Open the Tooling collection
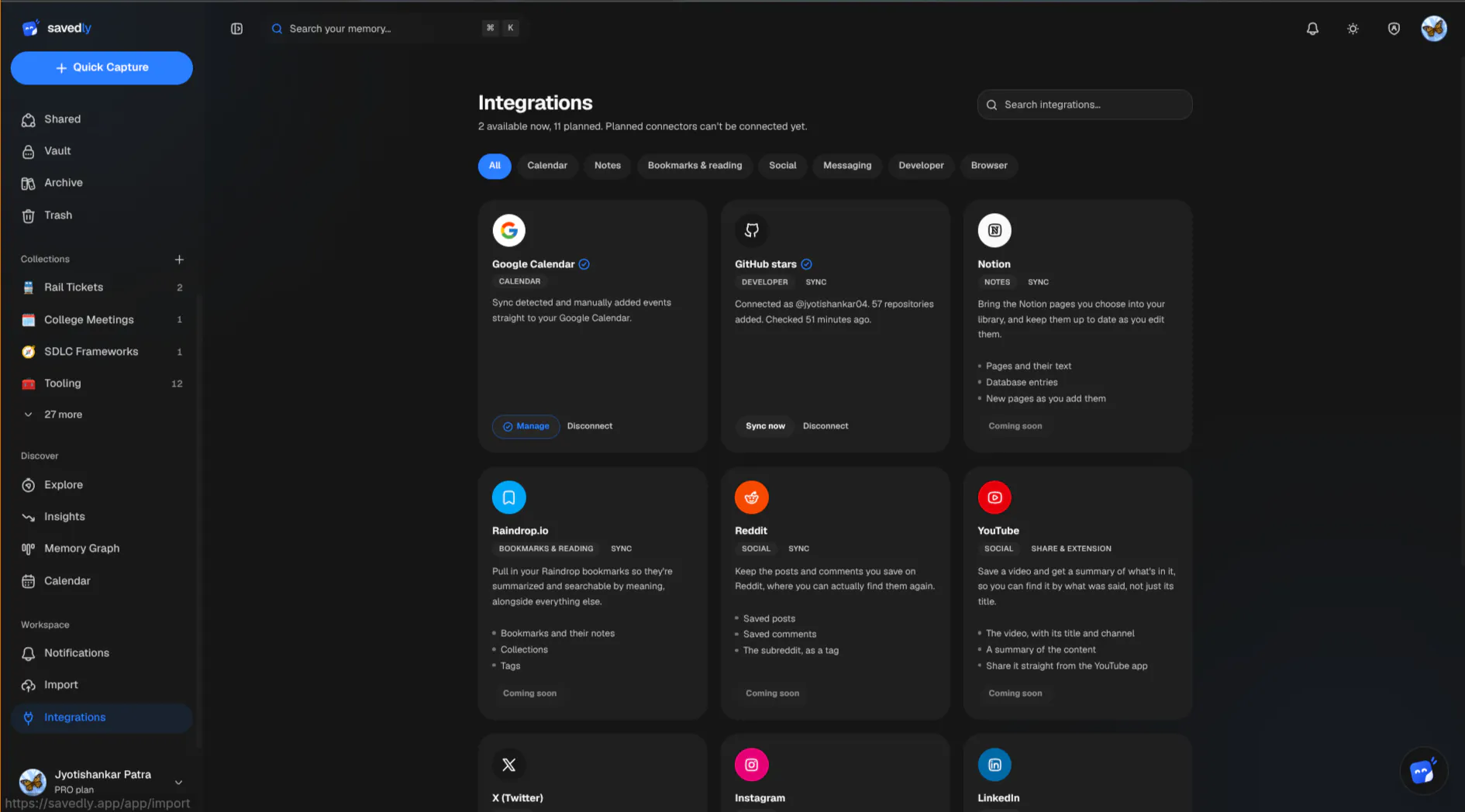 [x=102, y=384]
